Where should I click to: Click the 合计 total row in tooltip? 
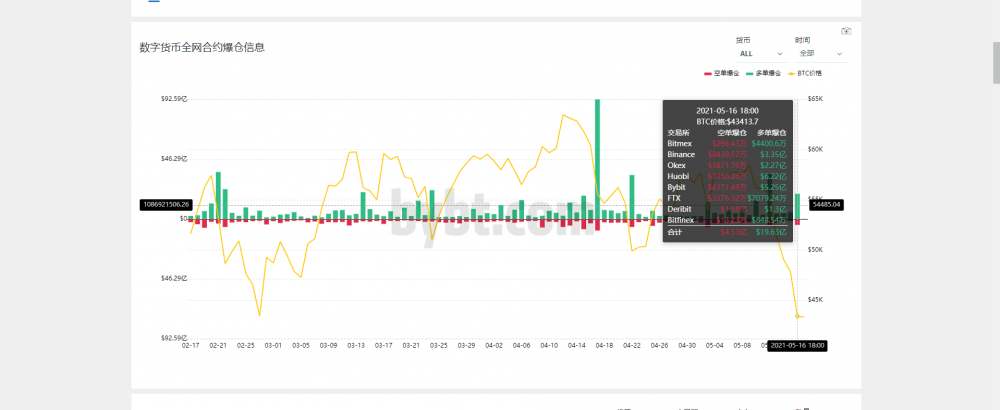point(727,232)
